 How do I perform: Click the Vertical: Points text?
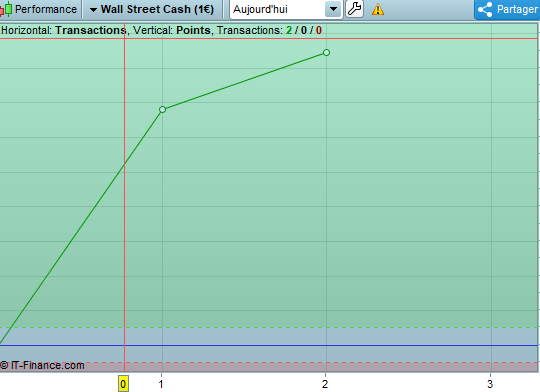tap(172, 30)
